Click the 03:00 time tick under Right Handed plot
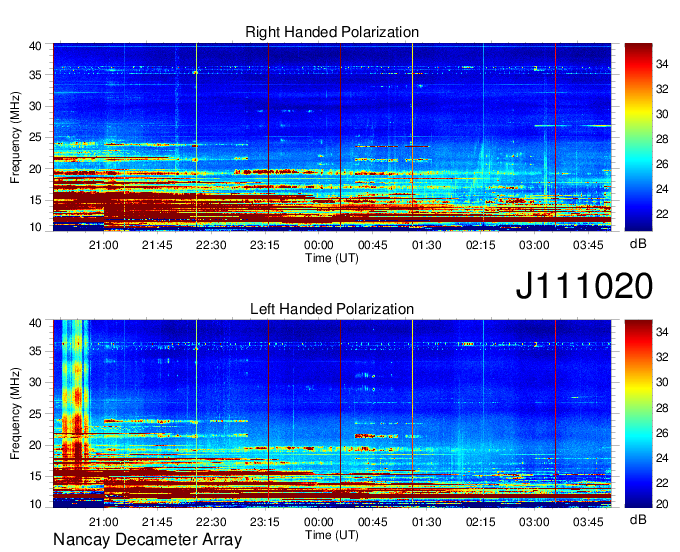 pos(534,245)
